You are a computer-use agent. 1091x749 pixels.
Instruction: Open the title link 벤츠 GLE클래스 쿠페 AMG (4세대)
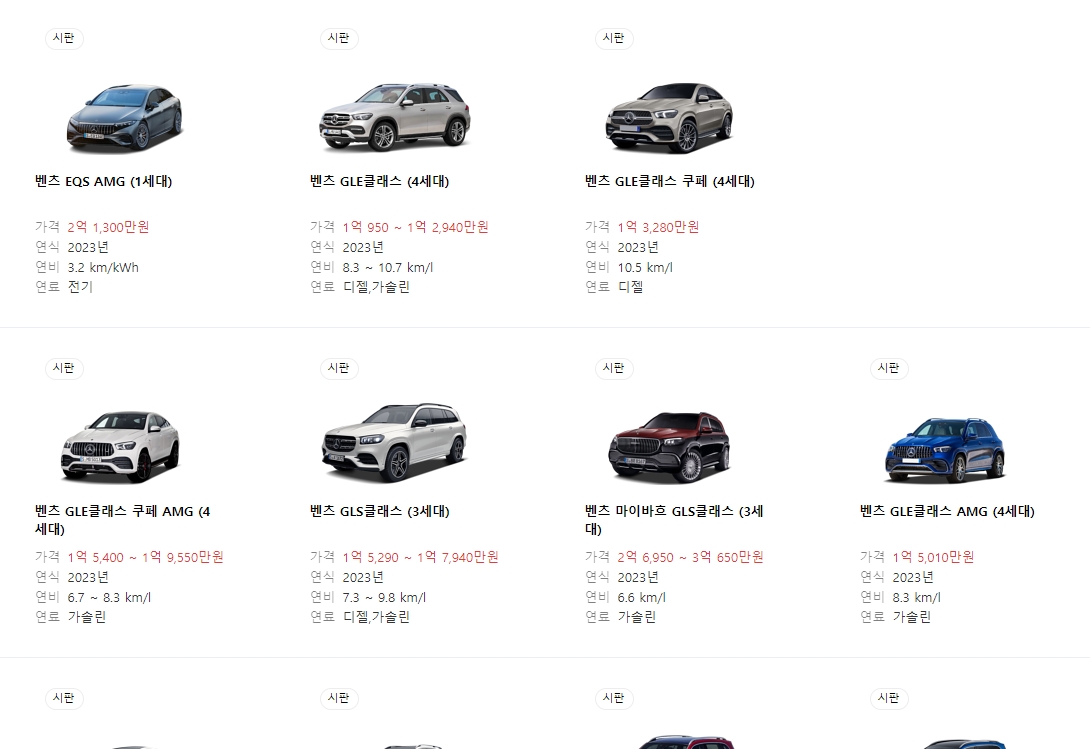click(x=122, y=520)
